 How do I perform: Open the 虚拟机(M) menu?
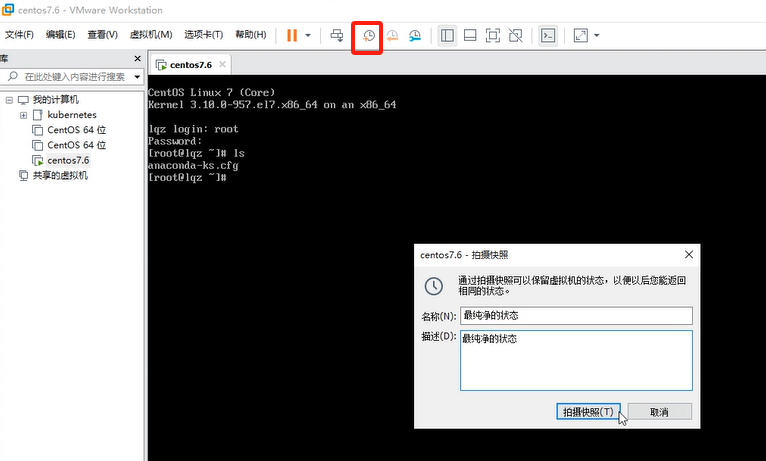[150, 35]
